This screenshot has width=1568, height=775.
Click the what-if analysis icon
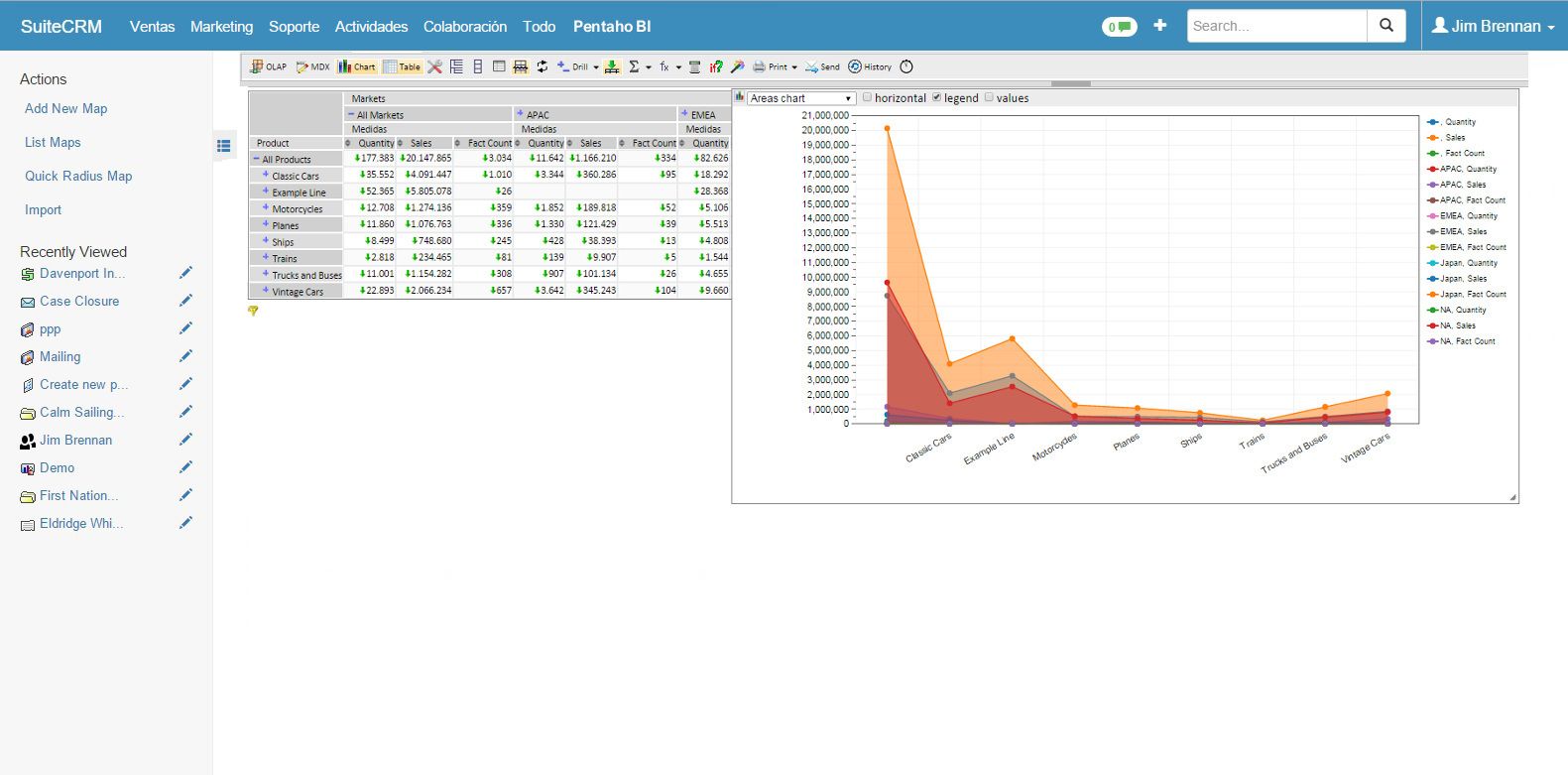(x=715, y=66)
